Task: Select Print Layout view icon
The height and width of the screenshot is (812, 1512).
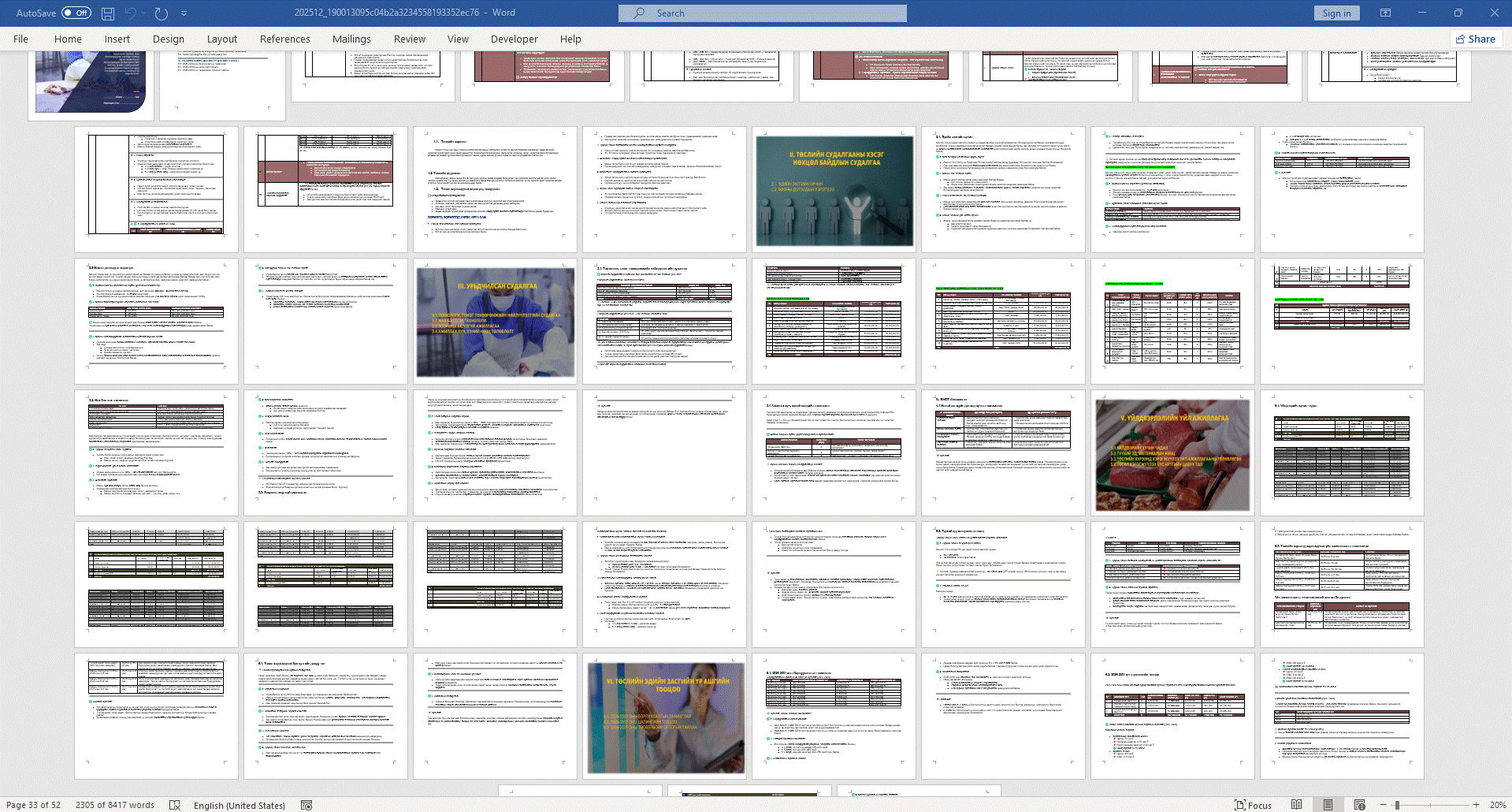Action: (1328, 805)
